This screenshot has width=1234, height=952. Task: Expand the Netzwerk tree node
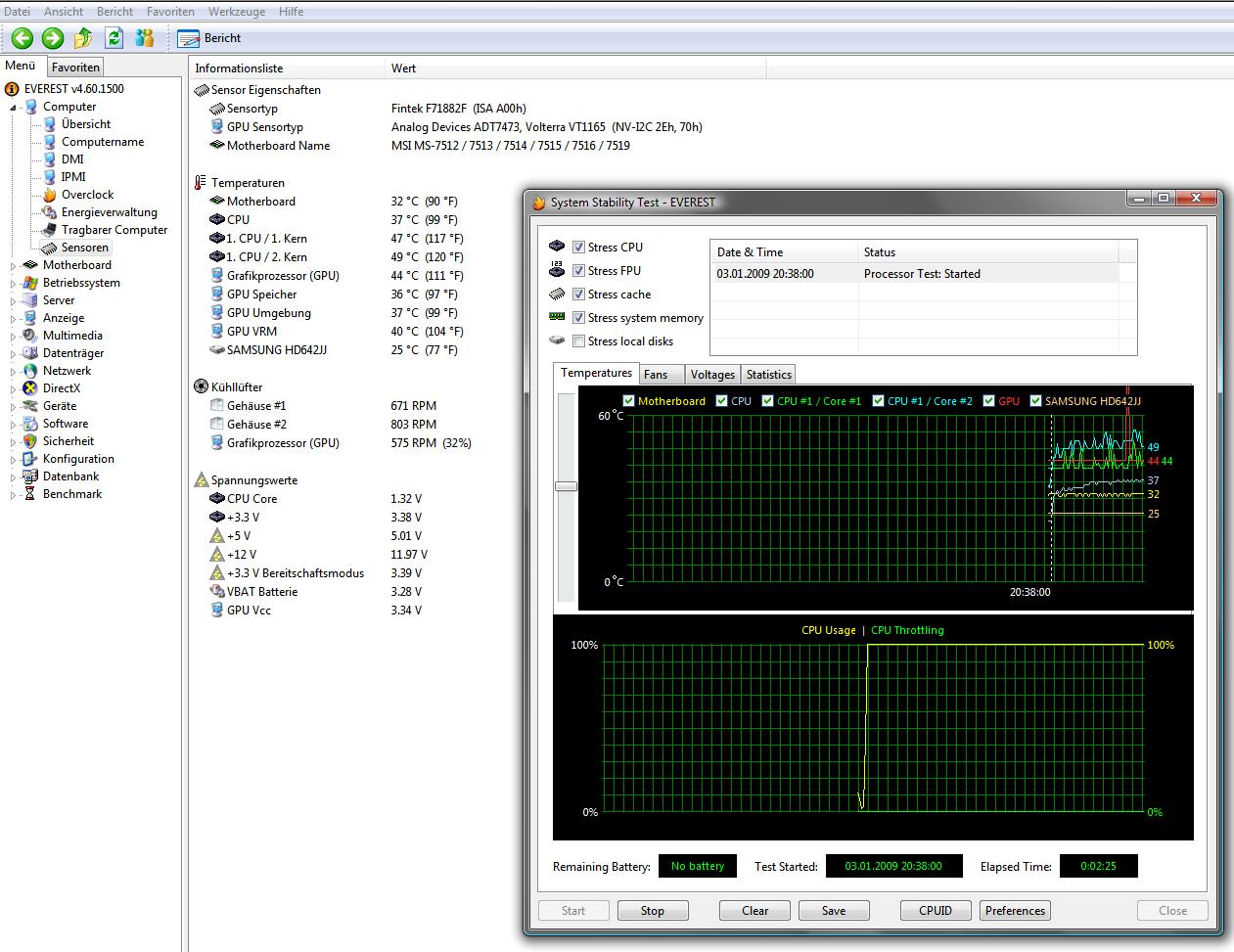[14, 372]
